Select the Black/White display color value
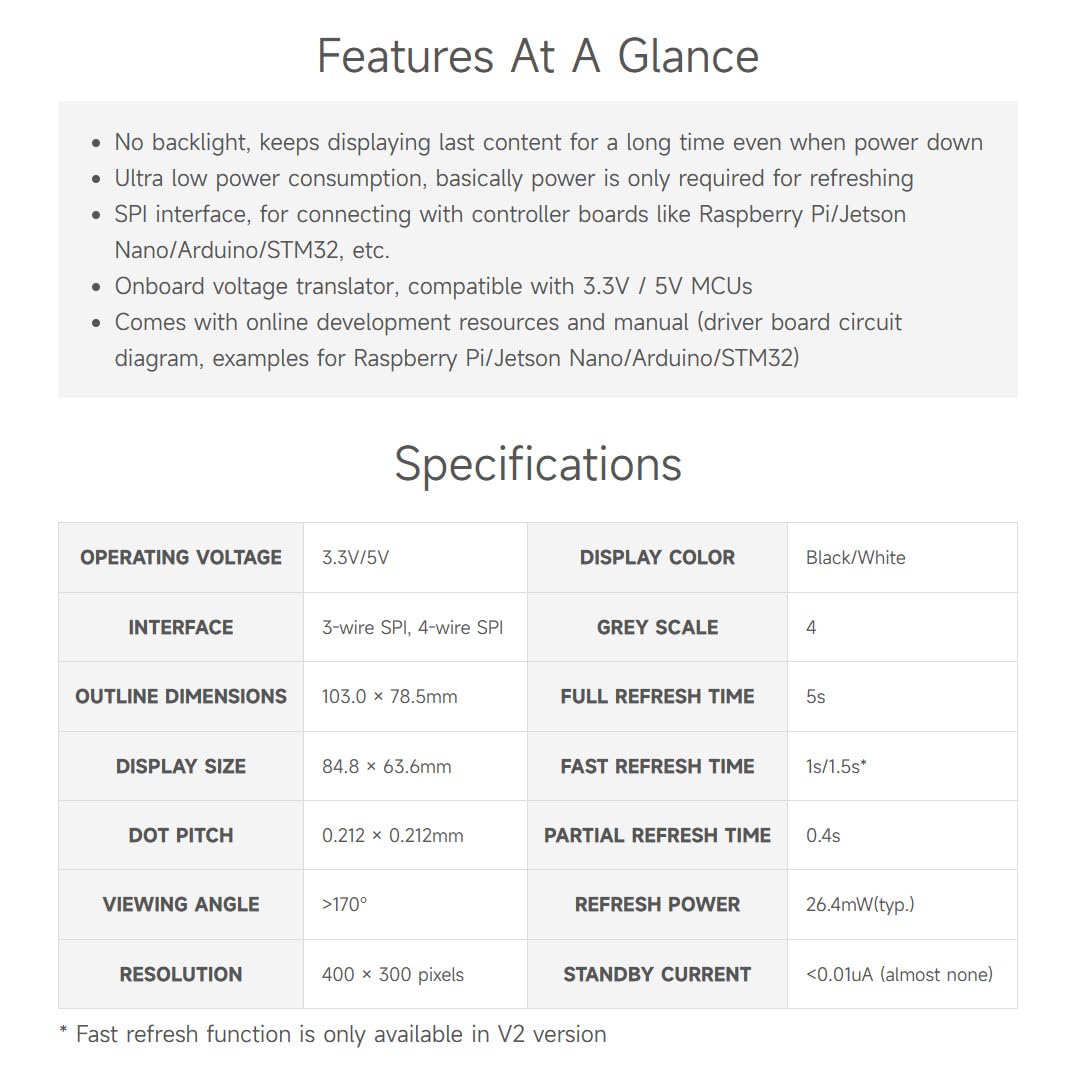The width and height of the screenshot is (1080, 1080). pos(855,558)
